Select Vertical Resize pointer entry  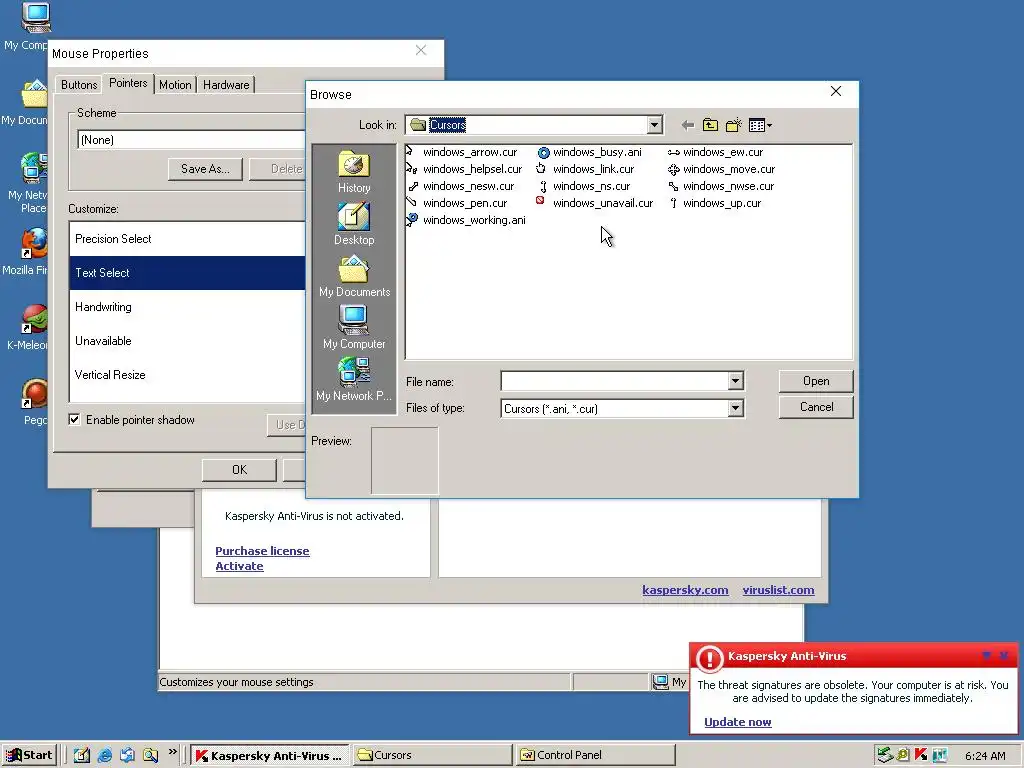coord(187,375)
